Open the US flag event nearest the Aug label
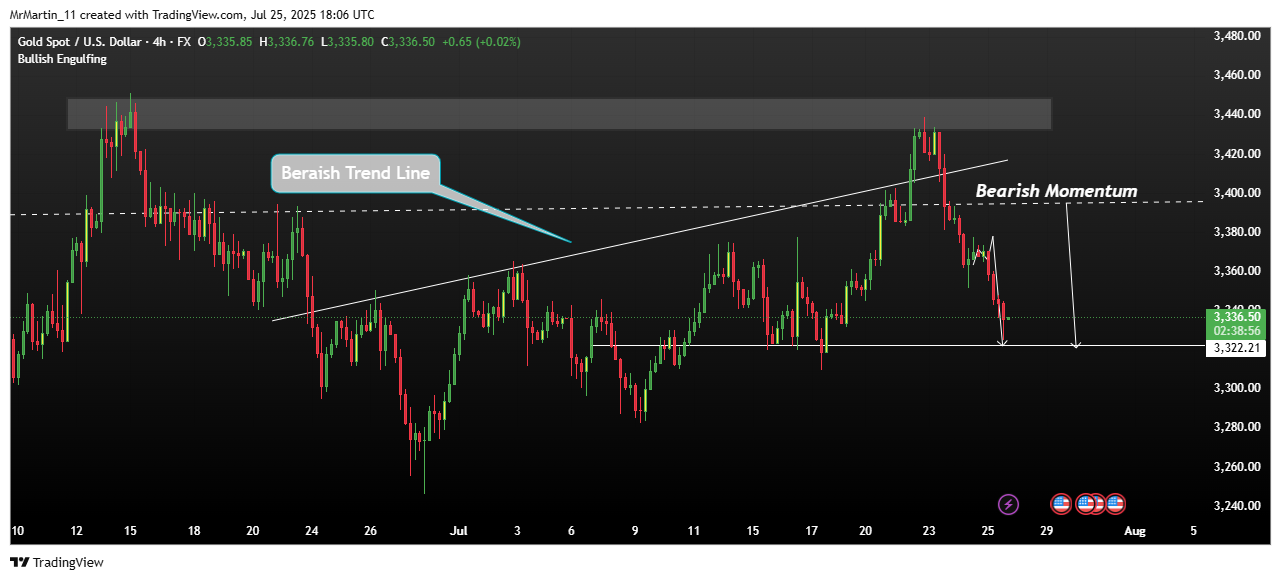 1115,504
